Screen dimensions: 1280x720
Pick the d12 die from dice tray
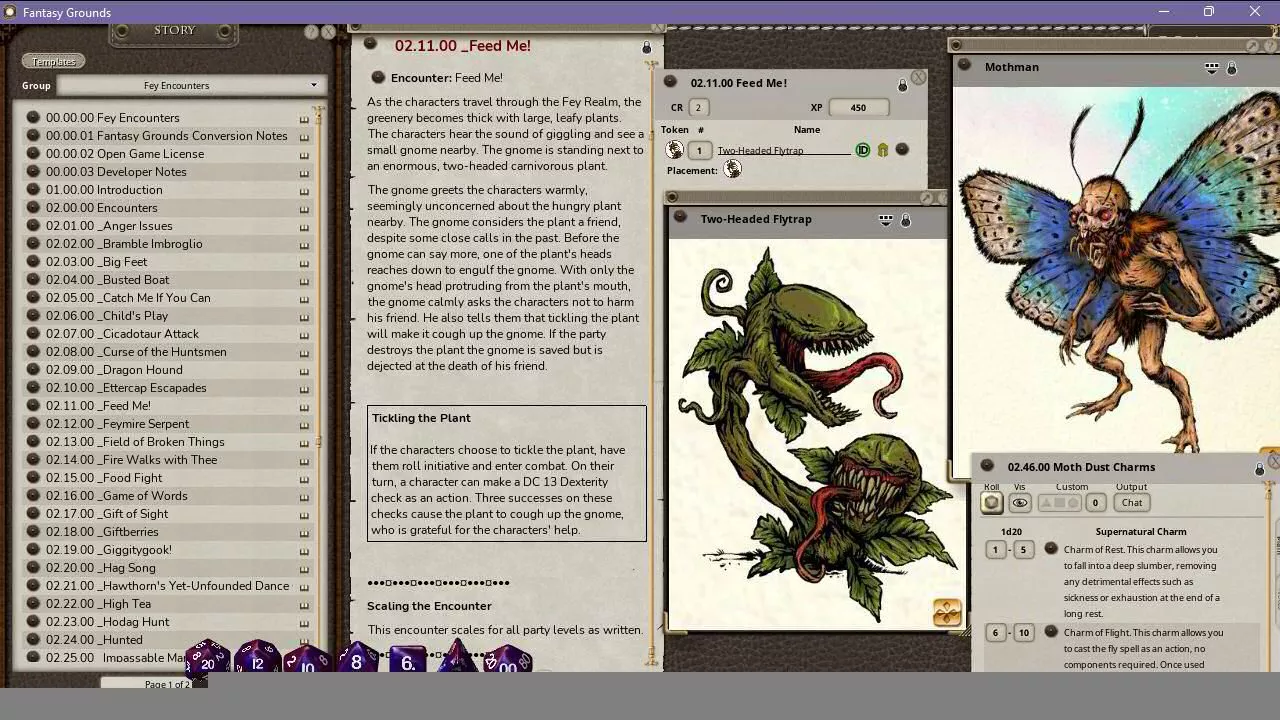coord(257,658)
